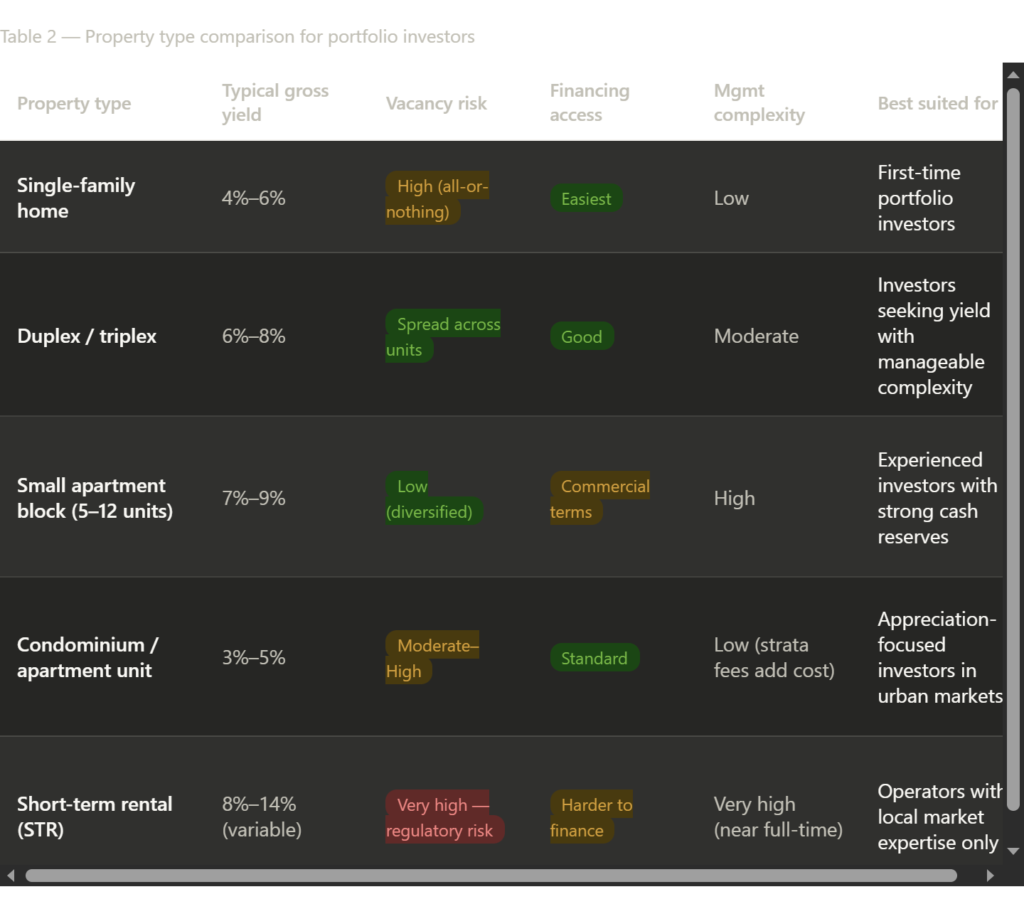Click the horizontal scrollbar thumb
This screenshot has height=909, width=1024.
(x=490, y=875)
